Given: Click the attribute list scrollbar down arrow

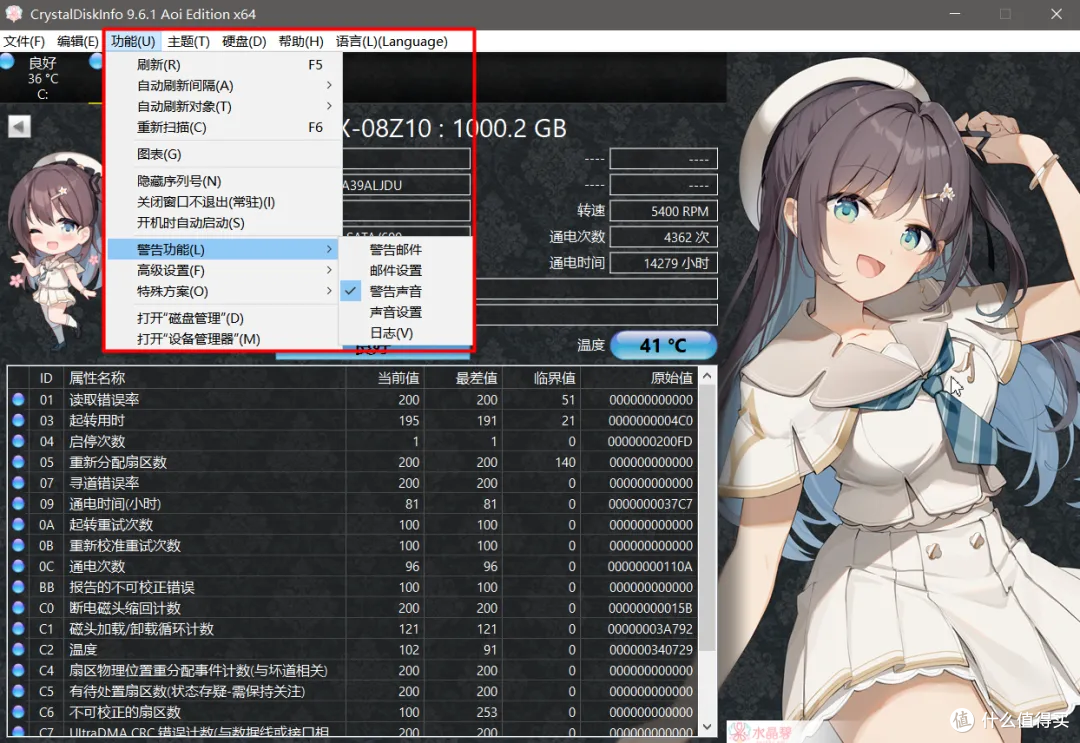Looking at the screenshot, I should coord(707,726).
